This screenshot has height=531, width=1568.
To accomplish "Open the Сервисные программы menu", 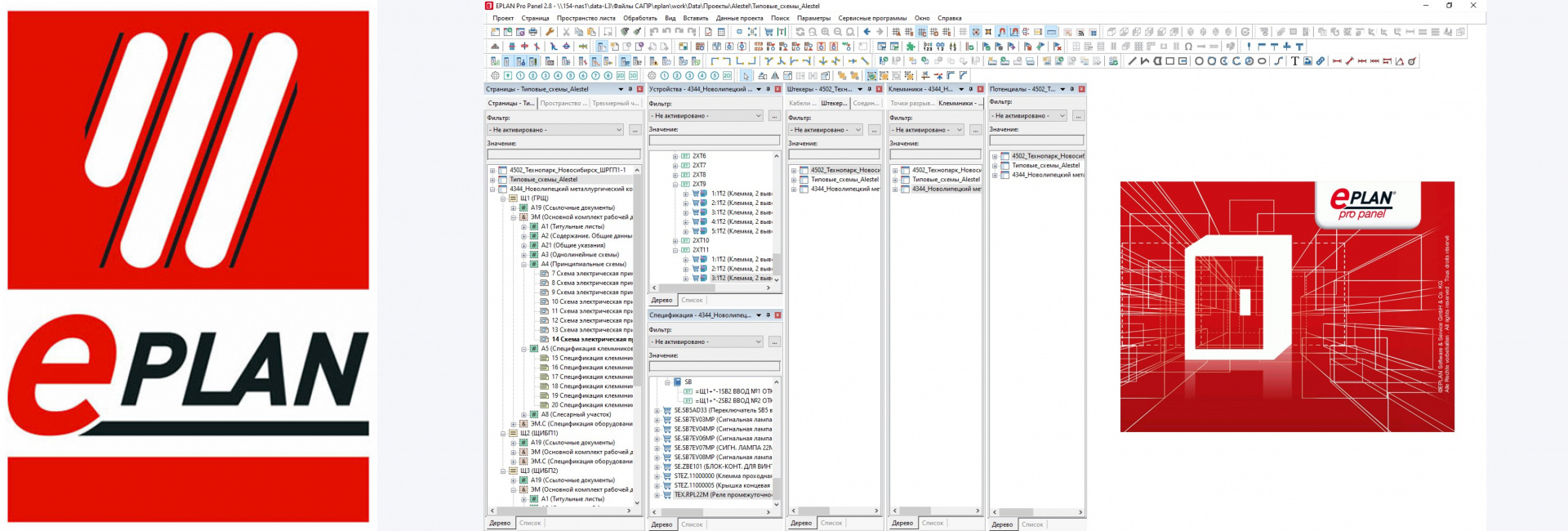I will point(872,18).
